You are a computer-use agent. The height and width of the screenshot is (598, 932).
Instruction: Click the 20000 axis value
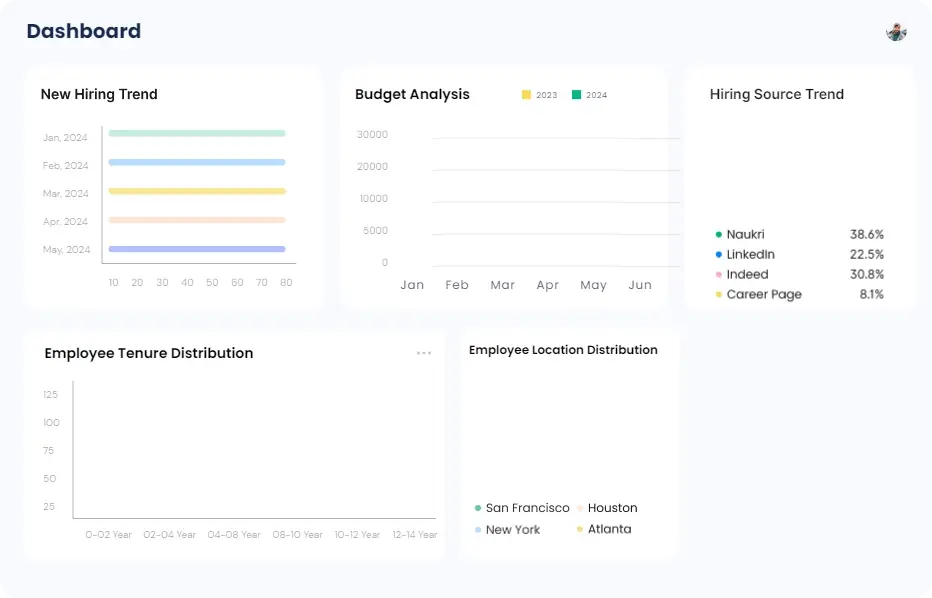372,166
